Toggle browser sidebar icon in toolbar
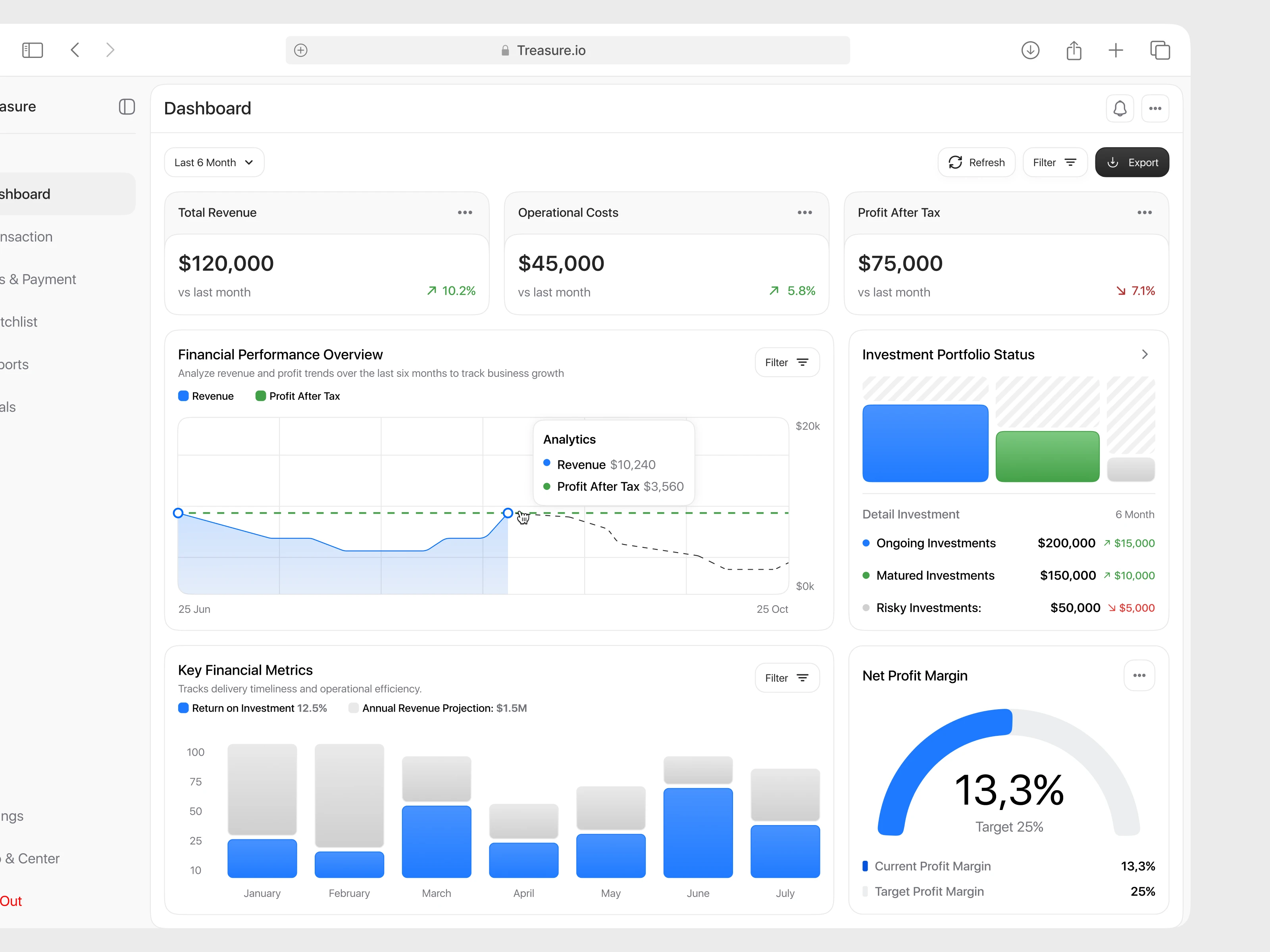 coord(33,50)
